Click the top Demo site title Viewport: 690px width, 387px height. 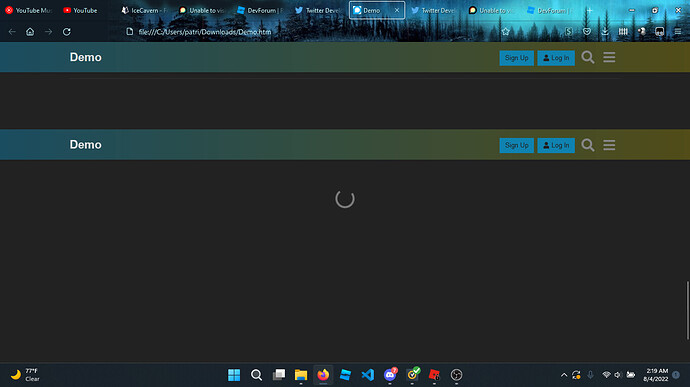(x=85, y=57)
